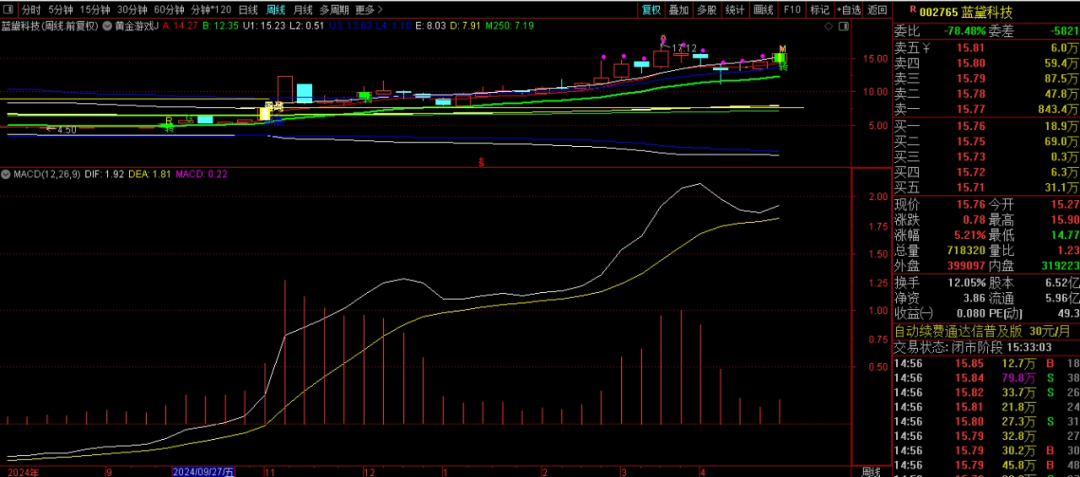Click the 14:56 trade with volume 79.8万
This screenshot has height=477, width=1080.
(x=986, y=378)
